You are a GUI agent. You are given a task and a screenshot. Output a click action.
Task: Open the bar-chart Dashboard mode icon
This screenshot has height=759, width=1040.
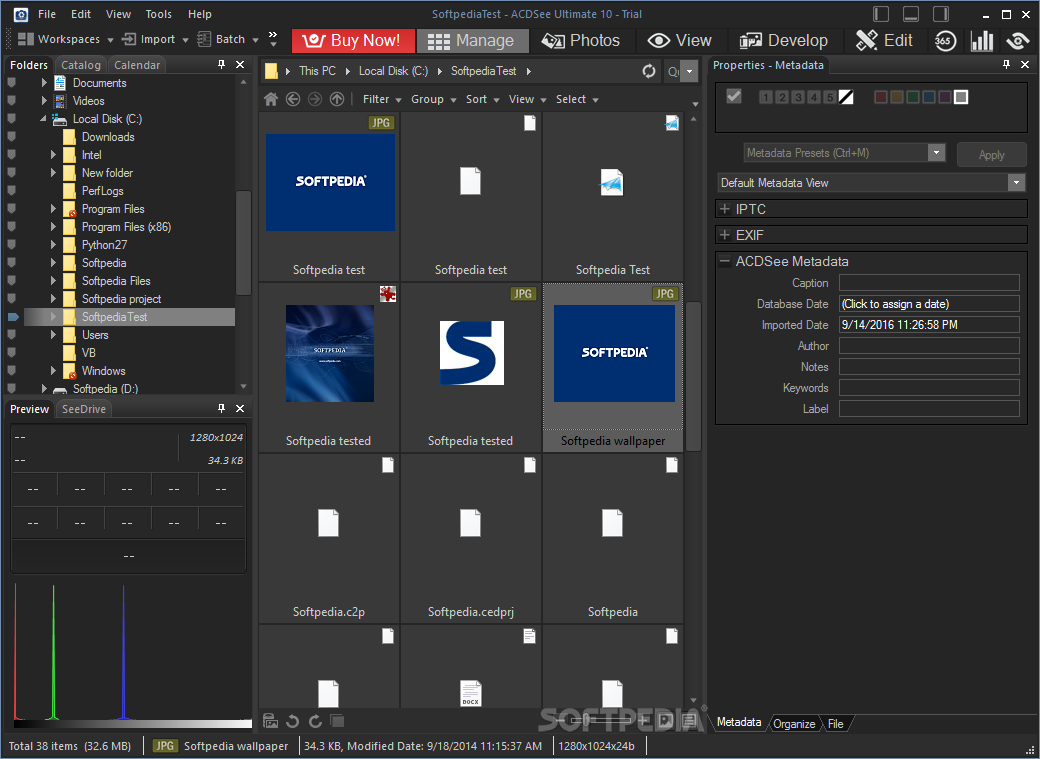pos(982,41)
